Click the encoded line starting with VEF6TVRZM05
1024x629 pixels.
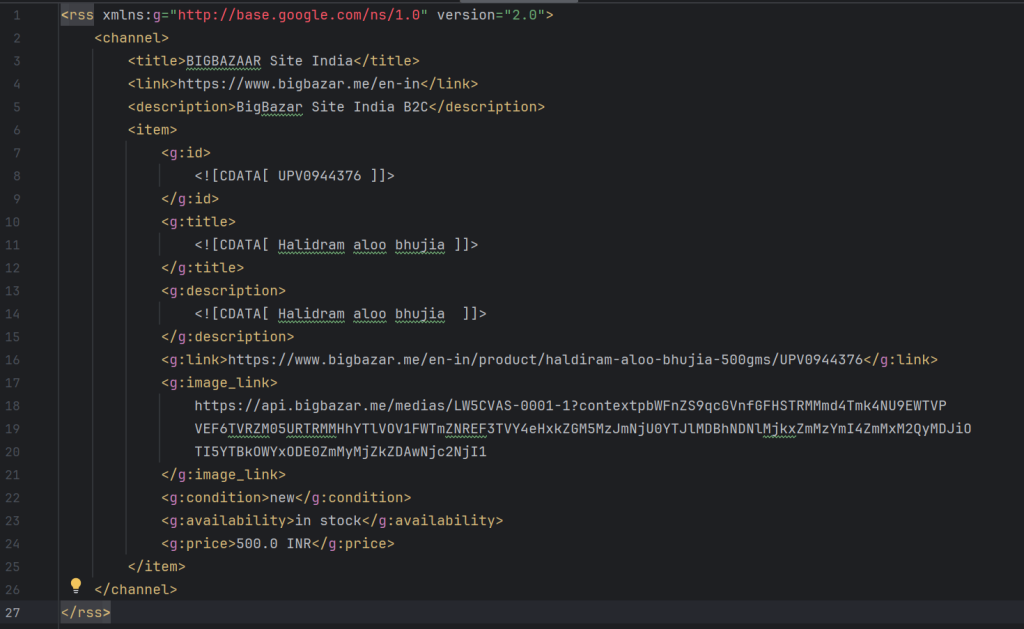click(x=583, y=428)
